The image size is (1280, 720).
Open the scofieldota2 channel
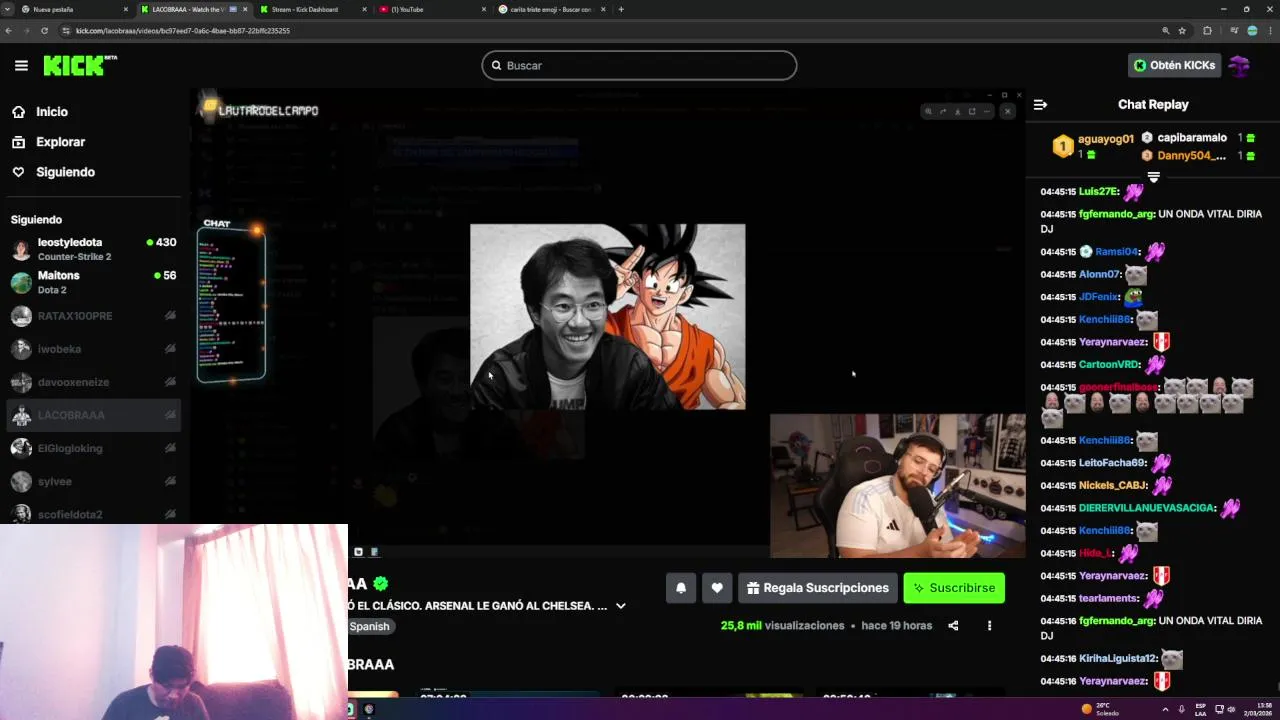point(93,513)
